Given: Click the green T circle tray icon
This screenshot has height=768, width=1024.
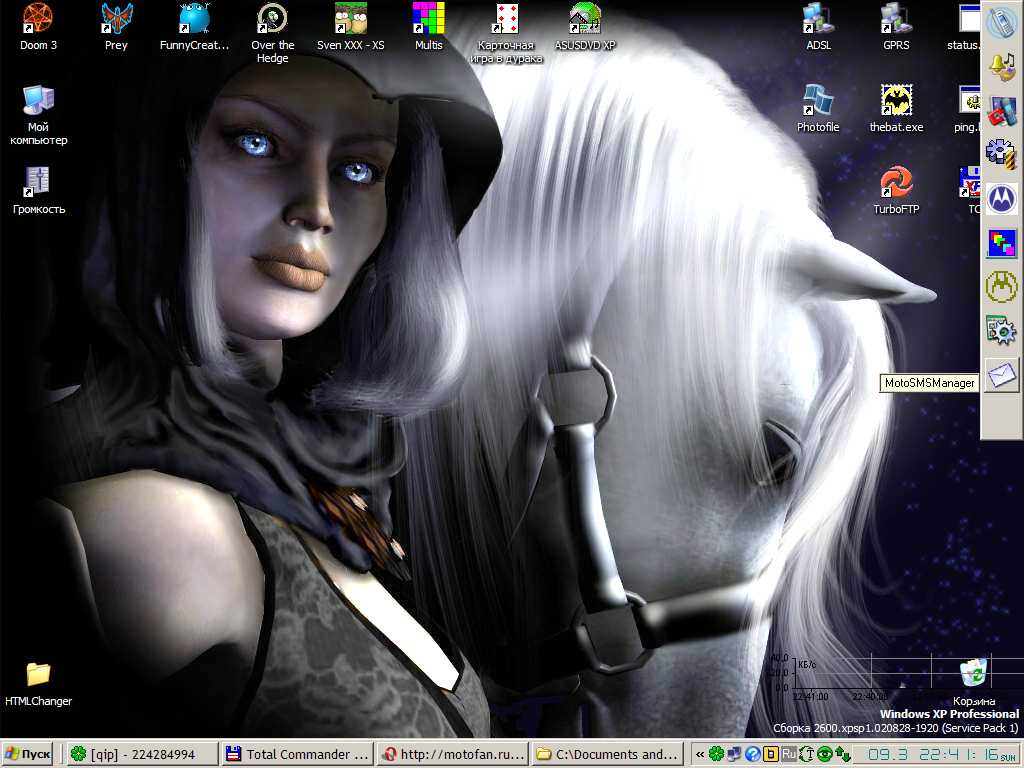Looking at the screenshot, I should 807,754.
